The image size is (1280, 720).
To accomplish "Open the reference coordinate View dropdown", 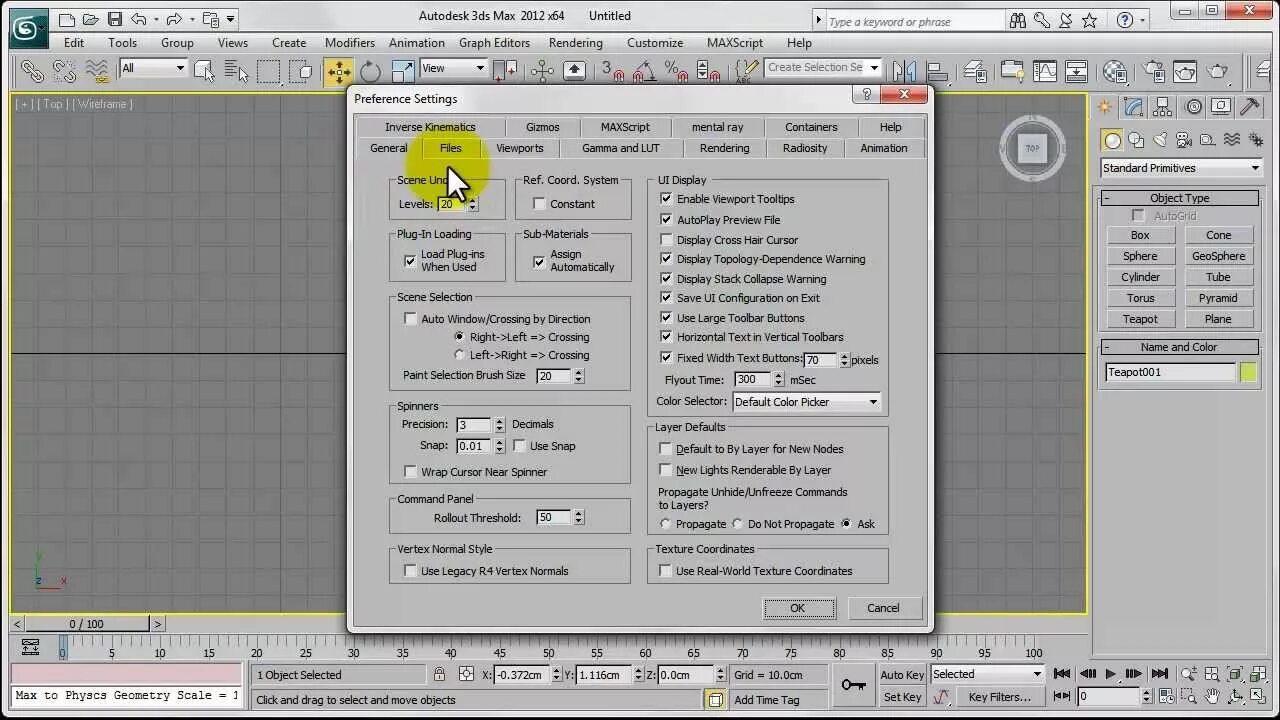I will (453, 68).
